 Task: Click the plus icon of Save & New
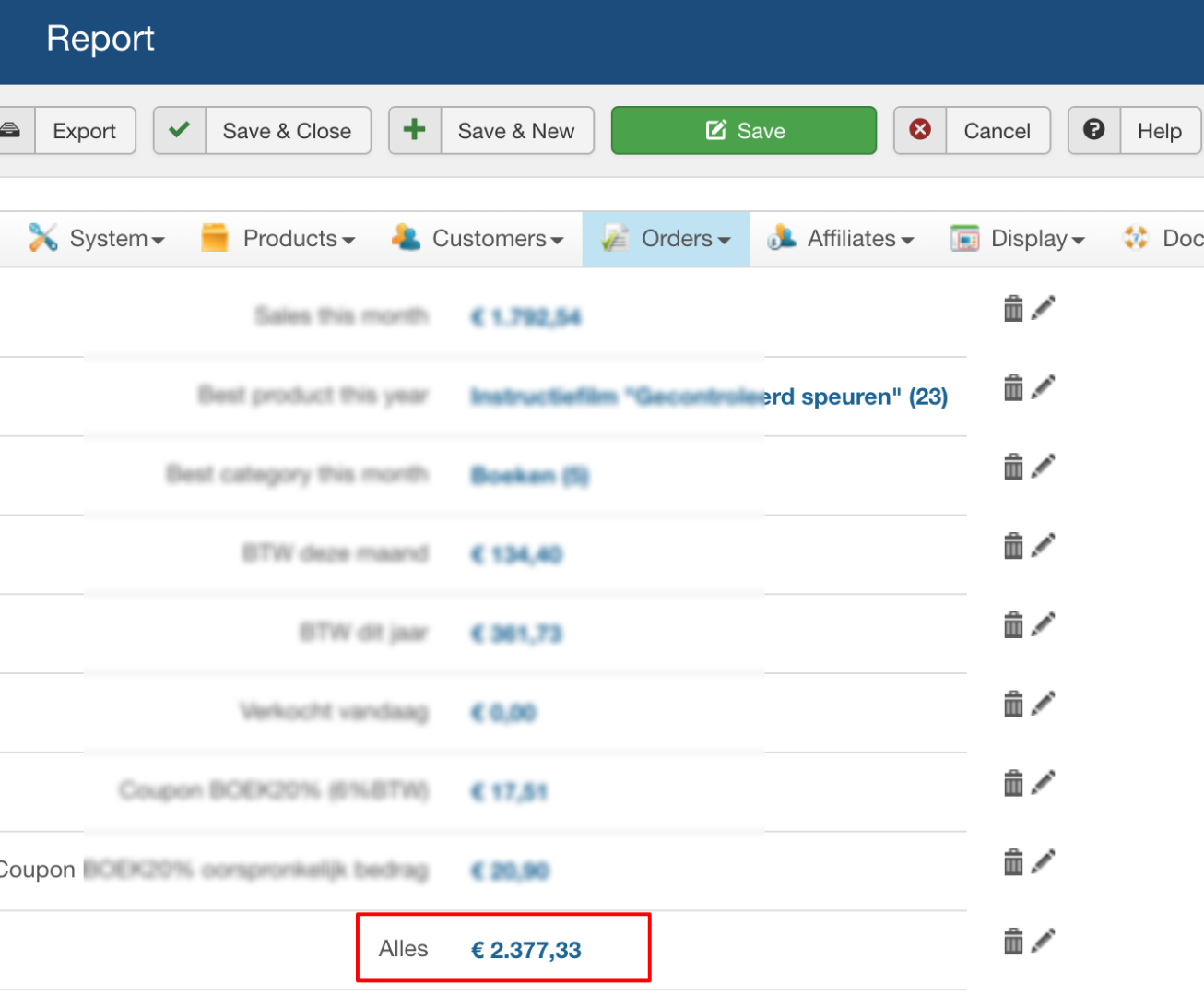coord(415,130)
